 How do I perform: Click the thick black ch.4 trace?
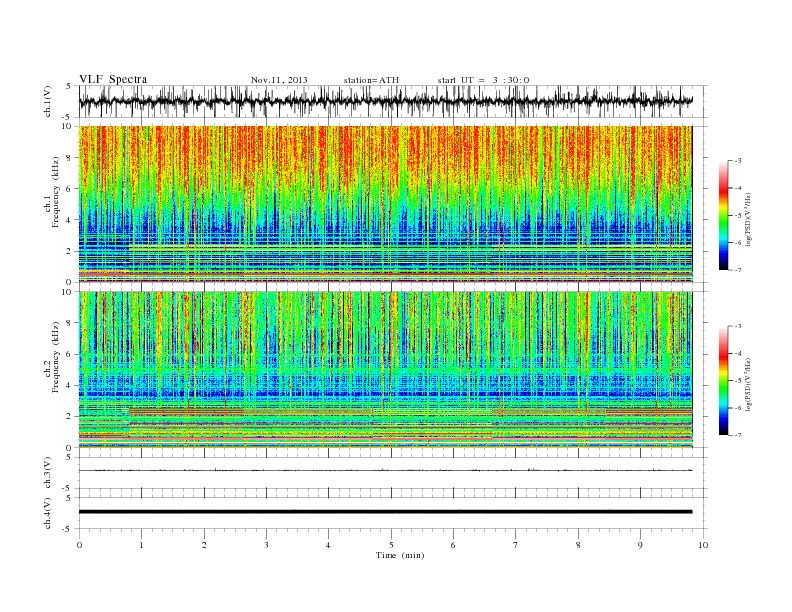[385, 512]
